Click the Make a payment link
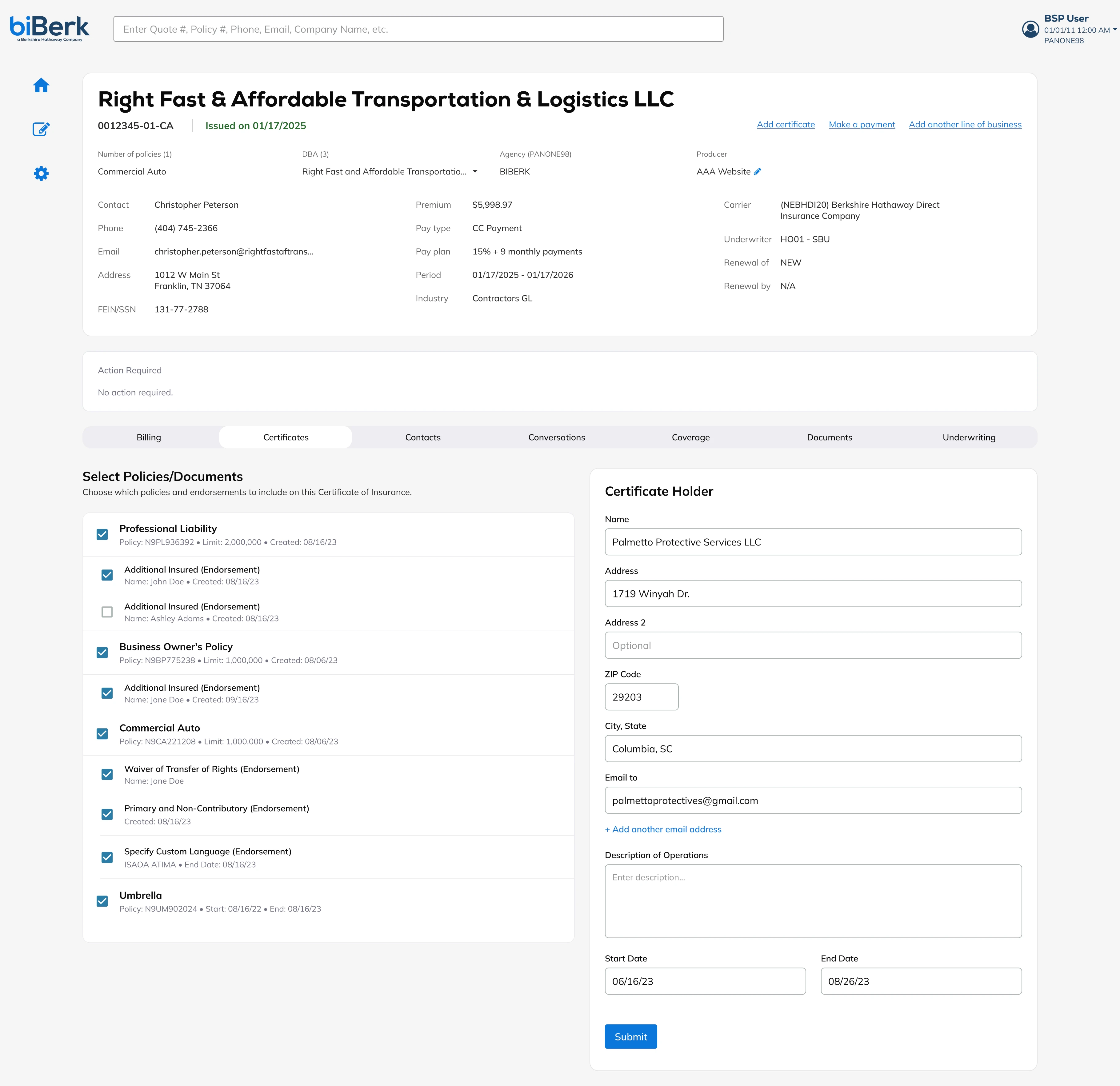The width and height of the screenshot is (1120, 1086). (862, 125)
